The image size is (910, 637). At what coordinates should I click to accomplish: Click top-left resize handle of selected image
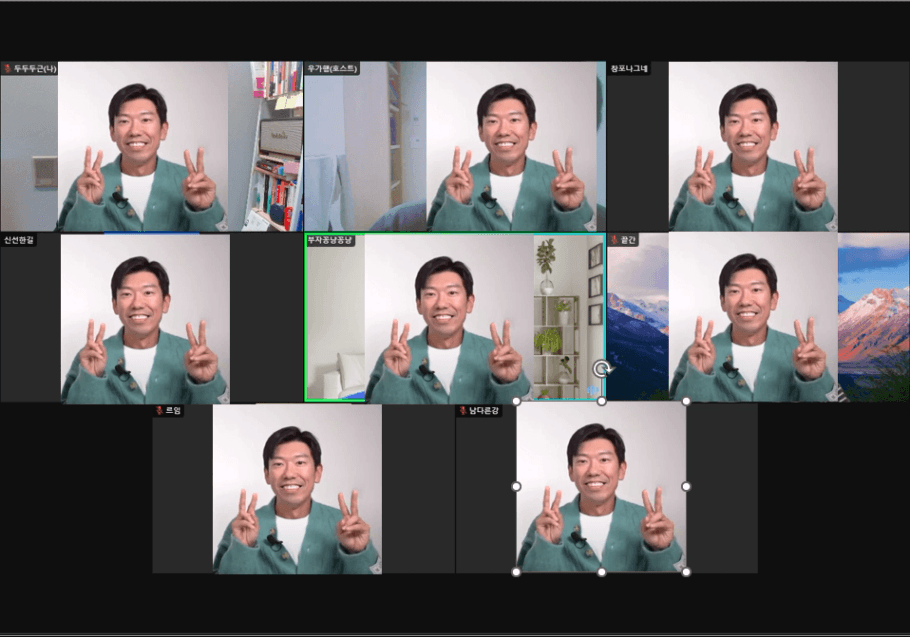coord(516,401)
